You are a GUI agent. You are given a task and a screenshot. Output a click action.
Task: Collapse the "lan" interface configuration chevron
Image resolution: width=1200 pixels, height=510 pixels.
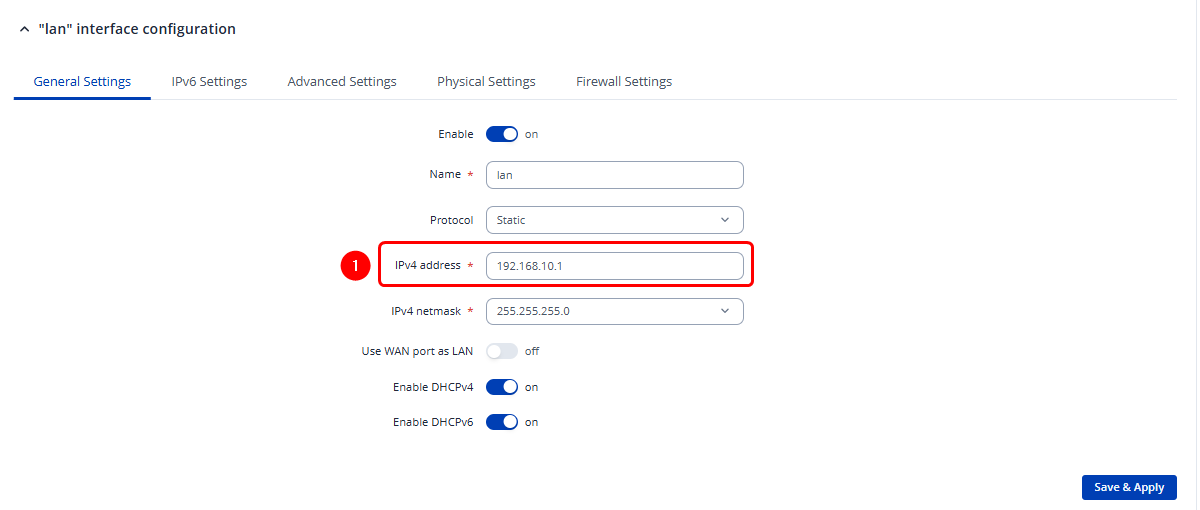pos(24,30)
